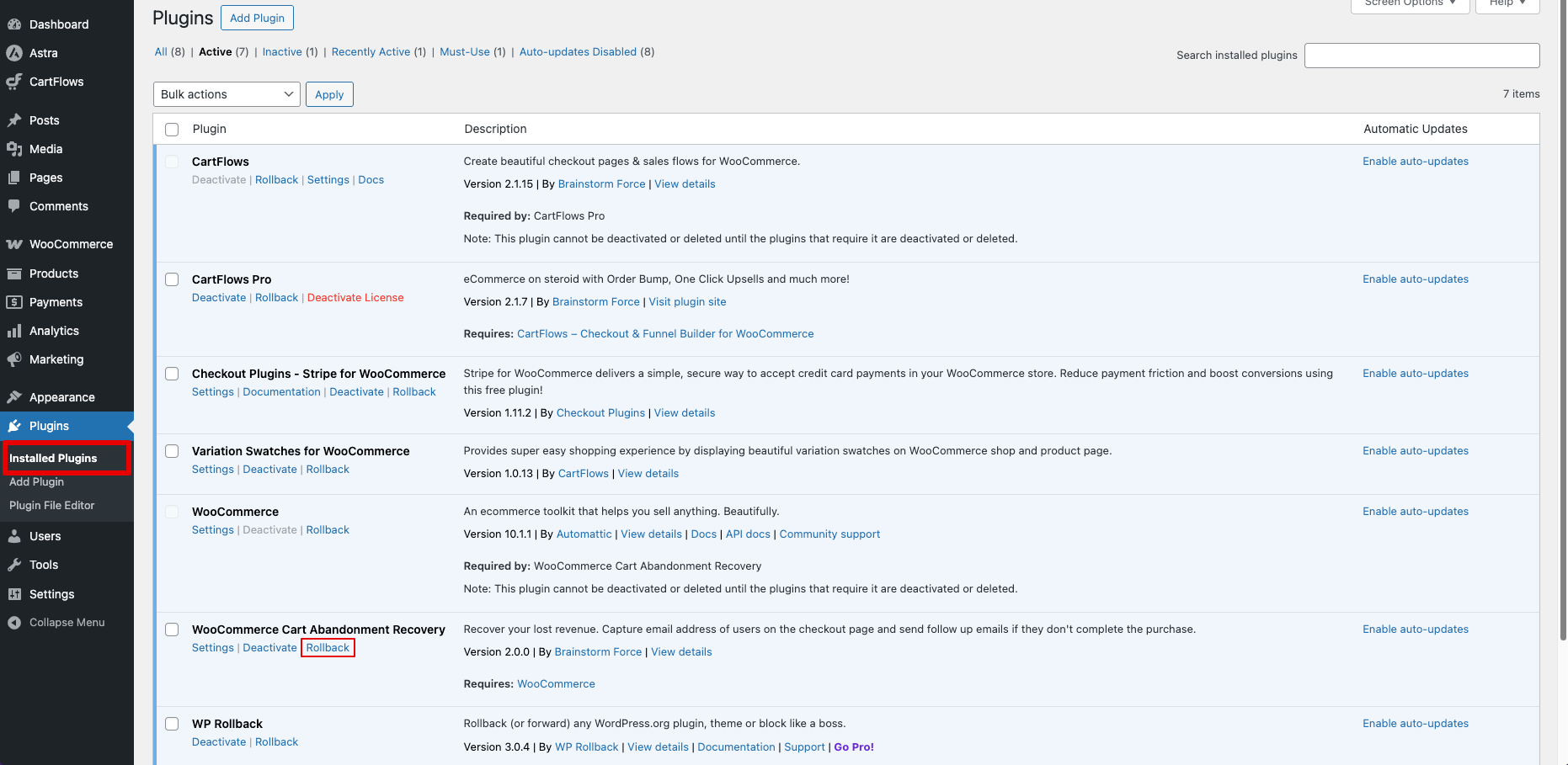Image resolution: width=1568 pixels, height=765 pixels.
Task: Check the Variation Swatches checkbox
Action: point(172,451)
